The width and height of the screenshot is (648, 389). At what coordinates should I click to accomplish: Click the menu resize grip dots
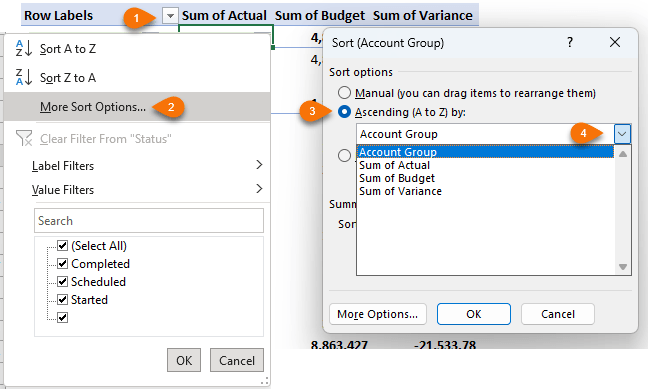click(265, 381)
